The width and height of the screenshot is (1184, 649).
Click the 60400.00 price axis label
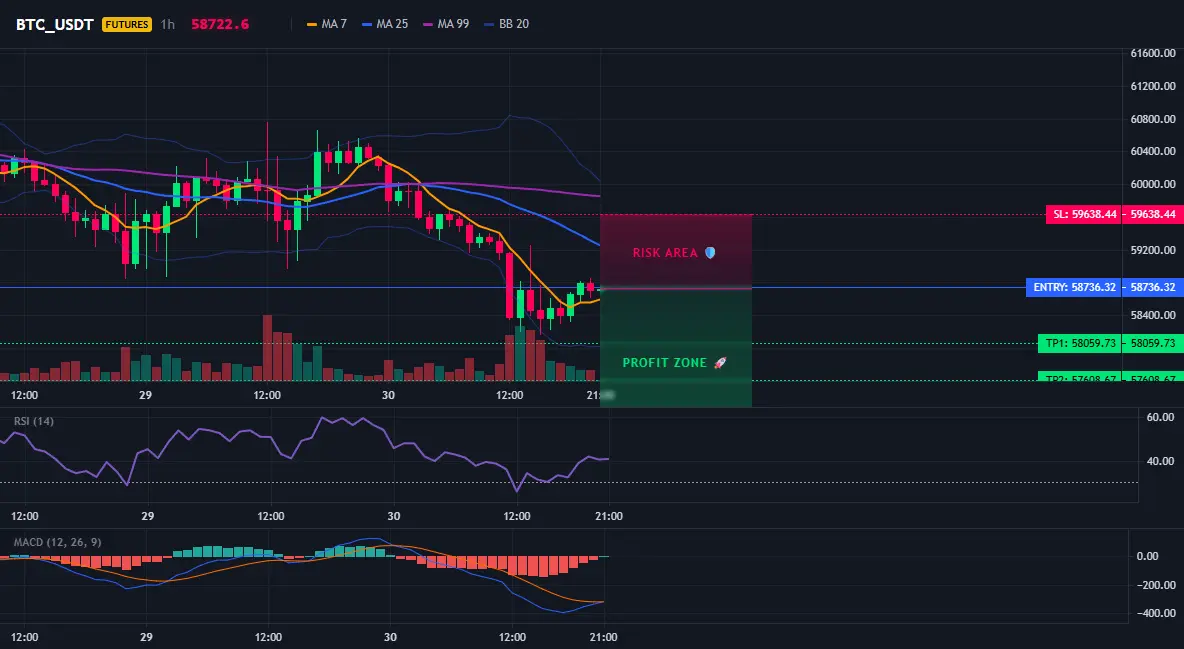tap(1153, 151)
